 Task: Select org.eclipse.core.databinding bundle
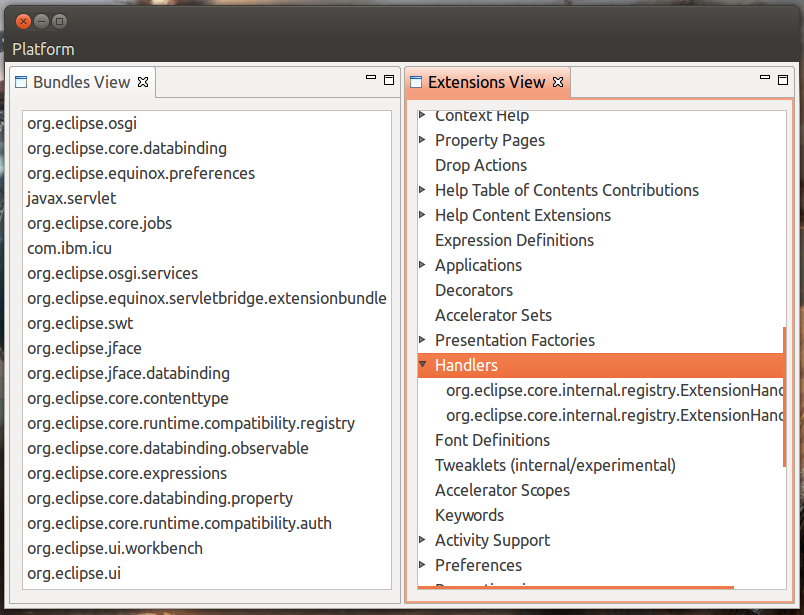[x=127, y=148]
